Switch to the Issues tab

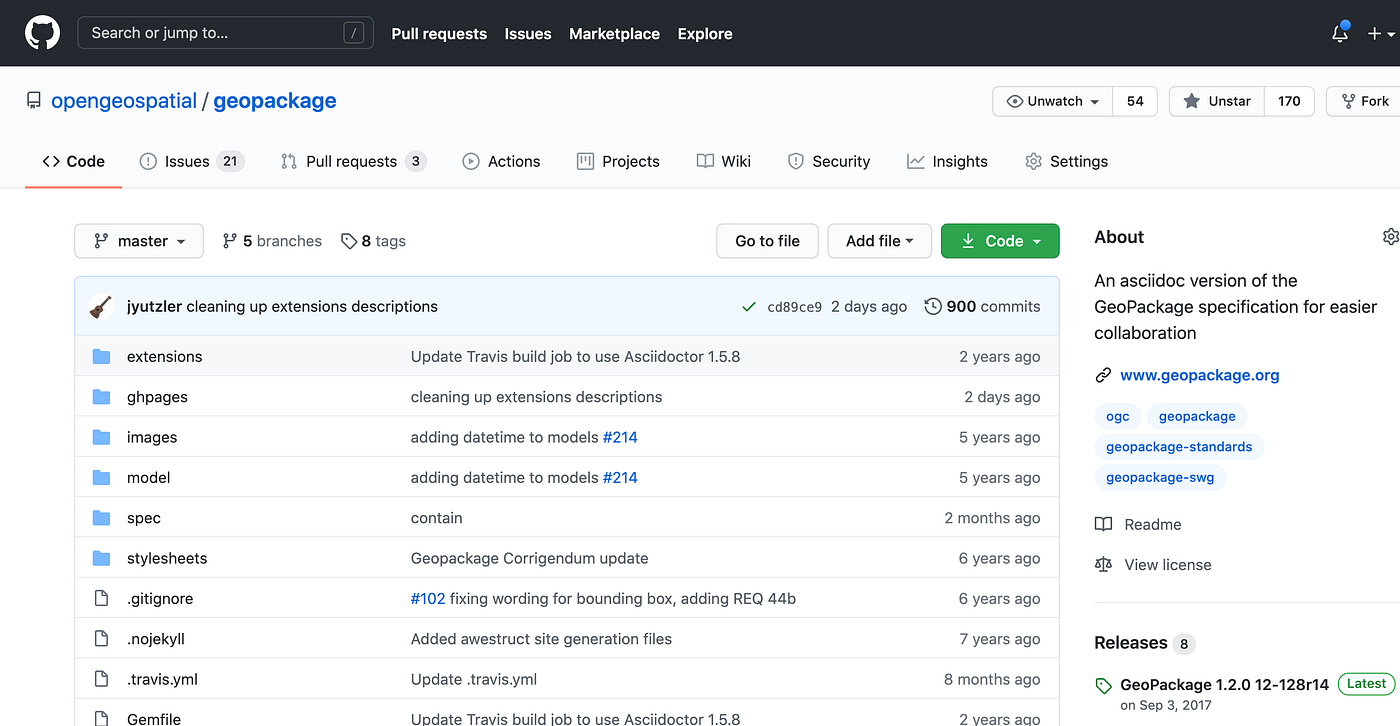click(x=192, y=161)
